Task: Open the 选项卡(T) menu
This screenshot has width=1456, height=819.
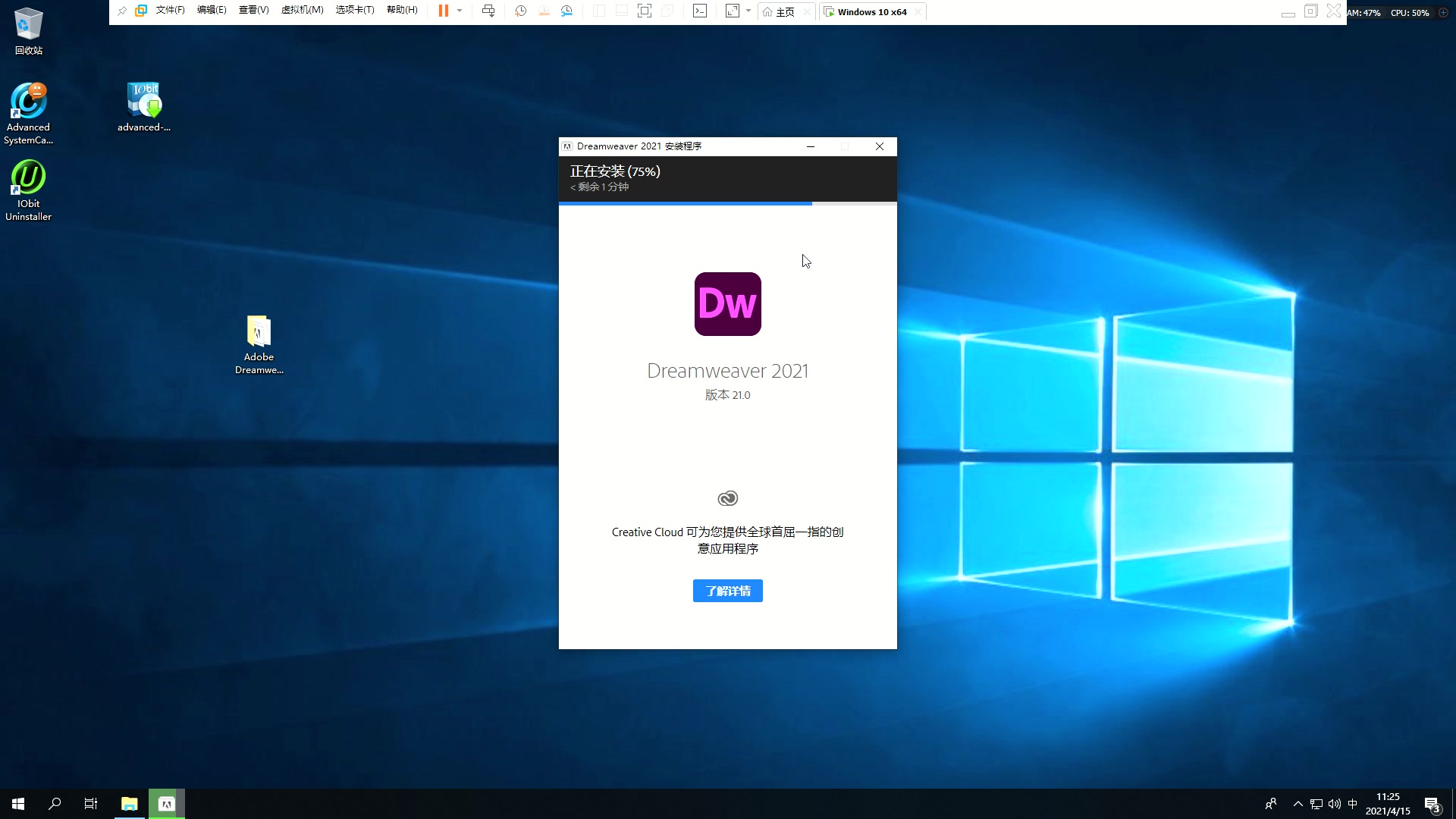Action: point(355,11)
